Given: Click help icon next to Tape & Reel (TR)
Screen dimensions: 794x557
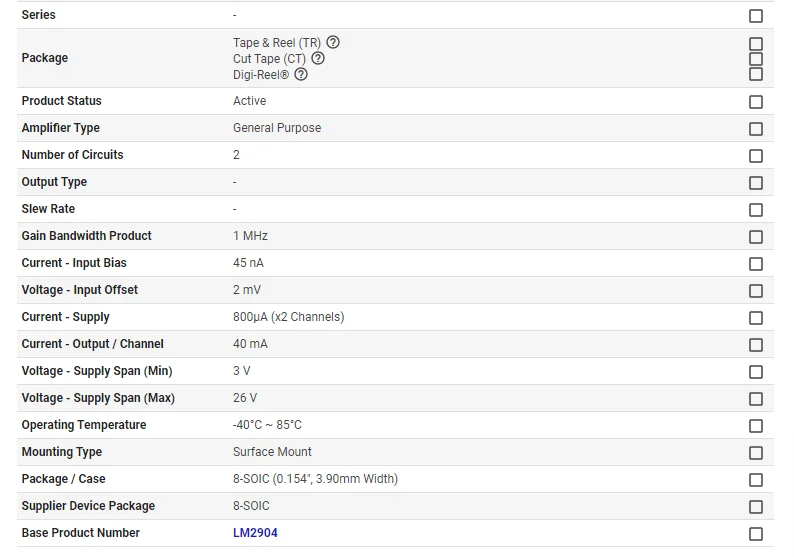Looking at the screenshot, I should click(333, 43).
